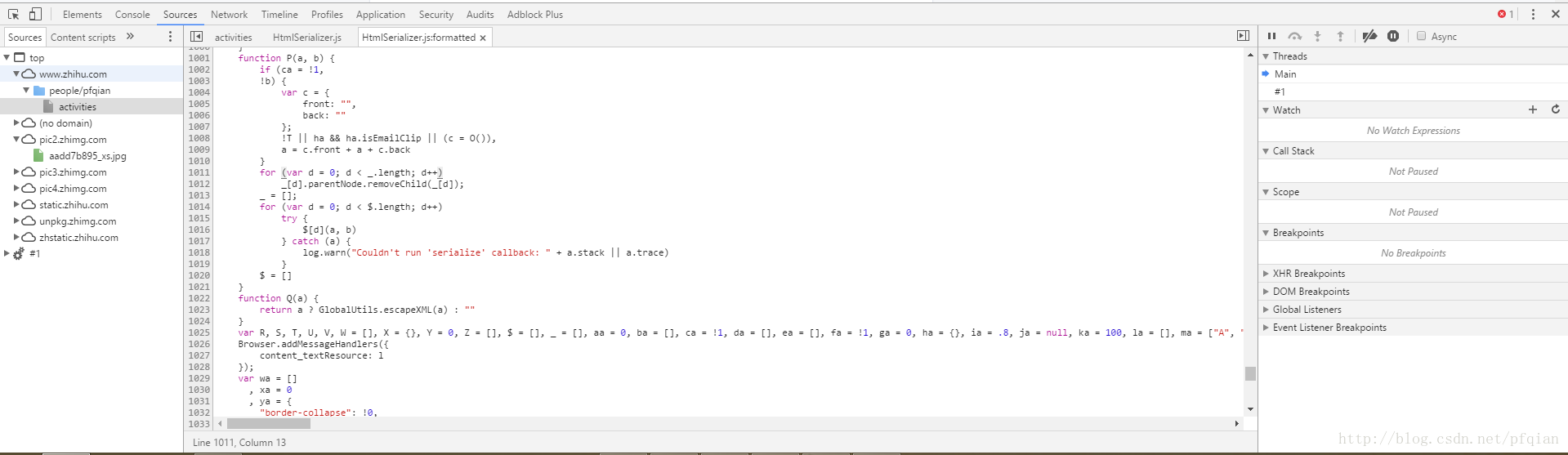Pause script execution button
This screenshot has height=455, width=1568.
point(1271,36)
